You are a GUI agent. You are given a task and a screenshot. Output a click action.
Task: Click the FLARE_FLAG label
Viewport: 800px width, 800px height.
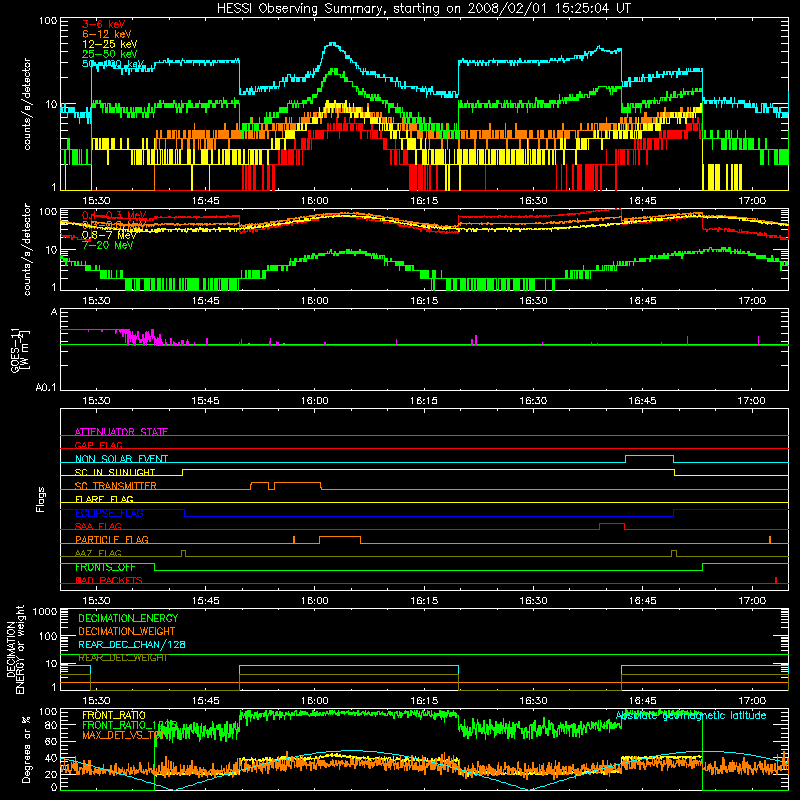[x=104, y=499]
